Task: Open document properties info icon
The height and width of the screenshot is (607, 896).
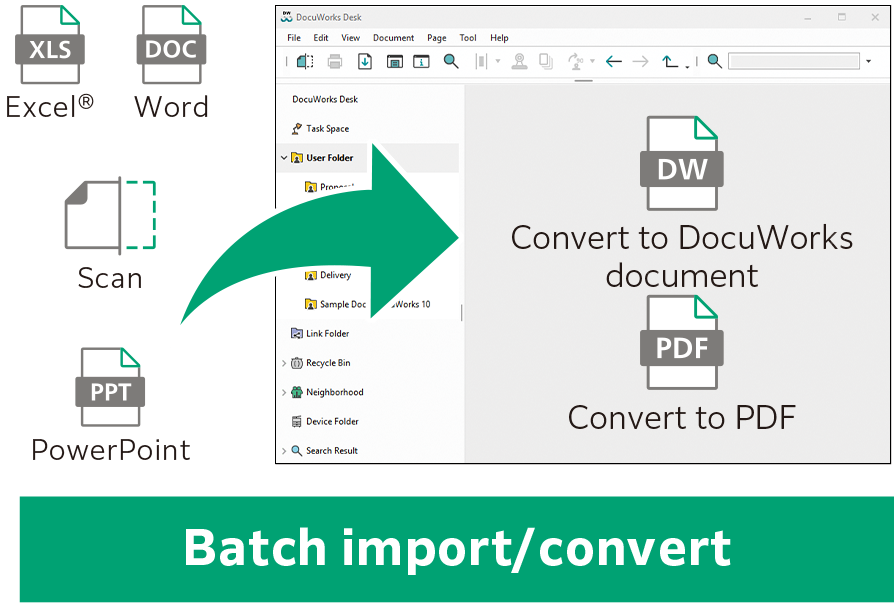Action: click(420, 61)
